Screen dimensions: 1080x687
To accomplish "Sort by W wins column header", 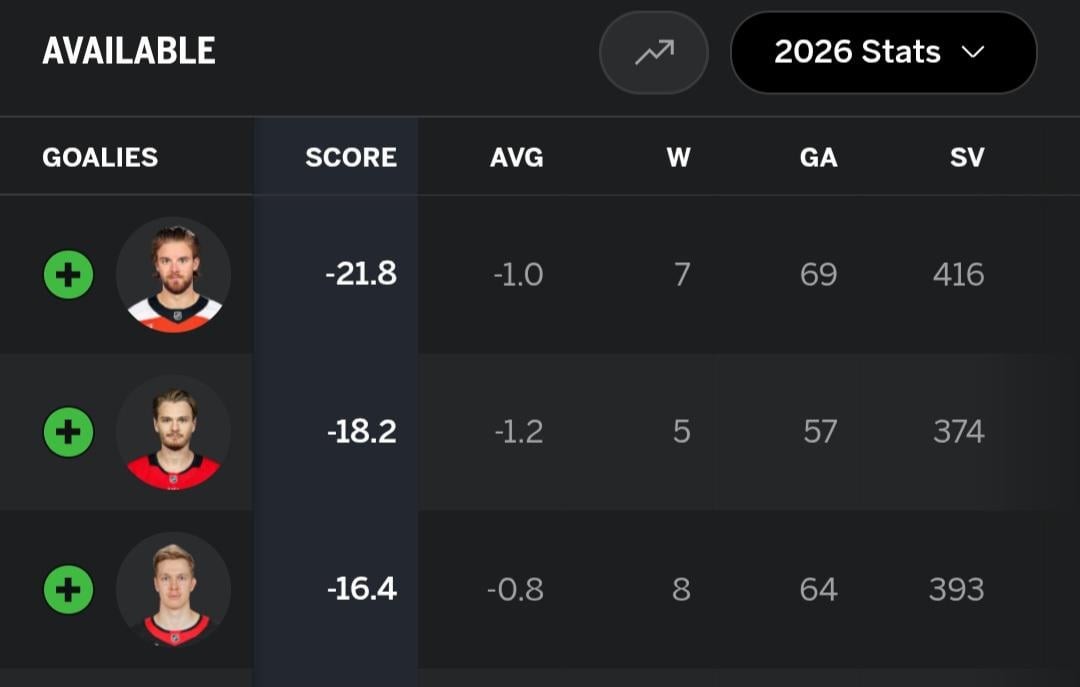I will (679, 157).
